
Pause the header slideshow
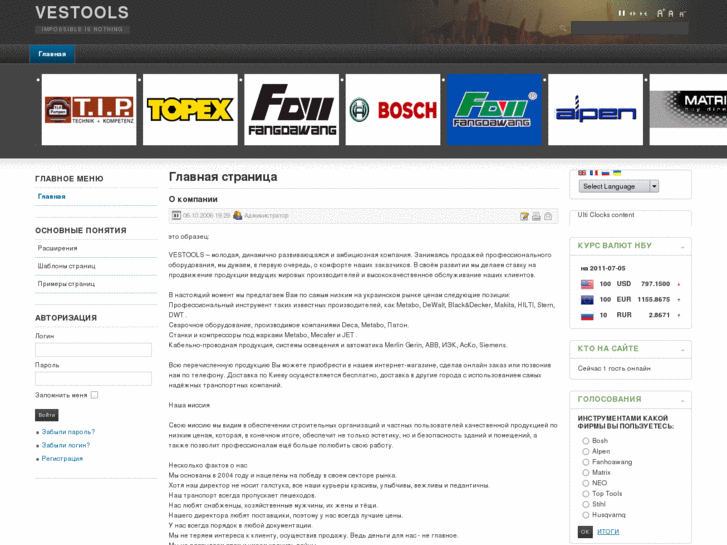click(x=621, y=13)
